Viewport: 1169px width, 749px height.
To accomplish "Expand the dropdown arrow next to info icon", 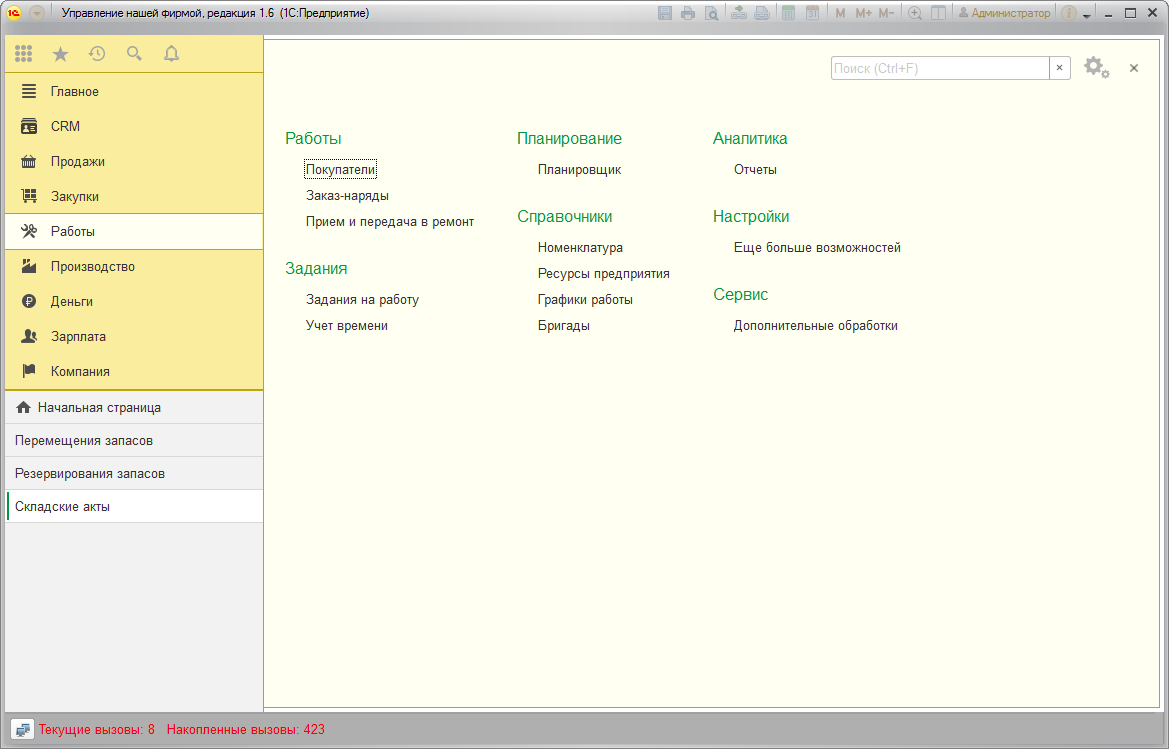I will click(1086, 15).
